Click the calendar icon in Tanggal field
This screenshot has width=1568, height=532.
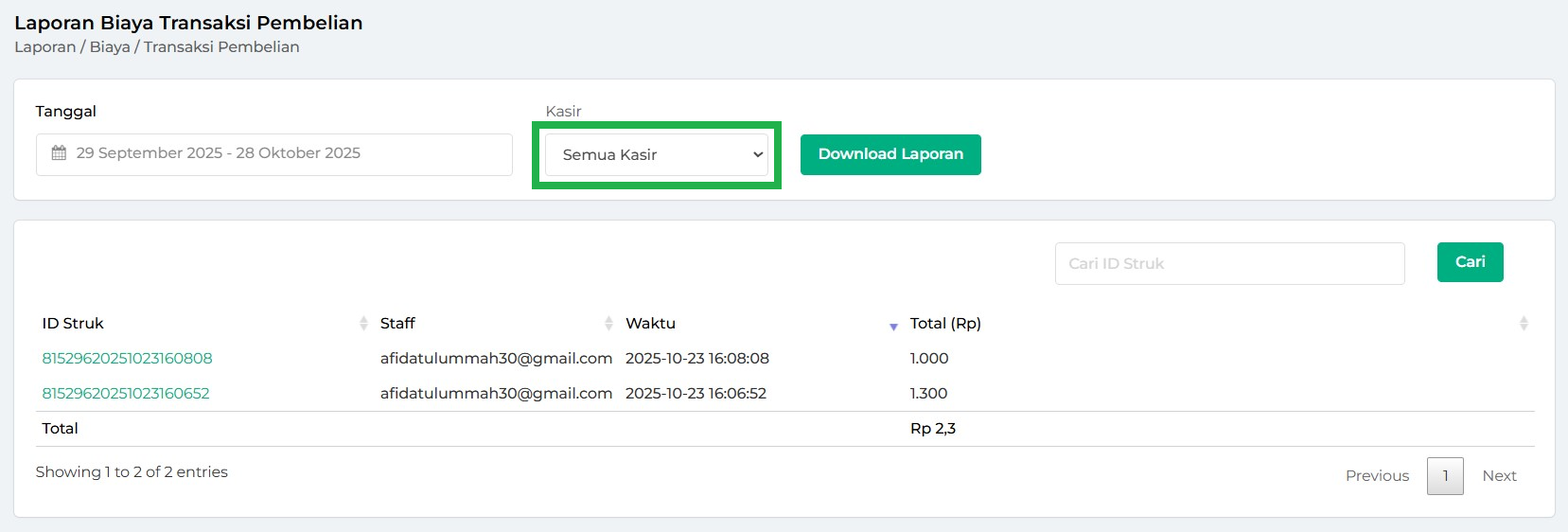tap(59, 153)
